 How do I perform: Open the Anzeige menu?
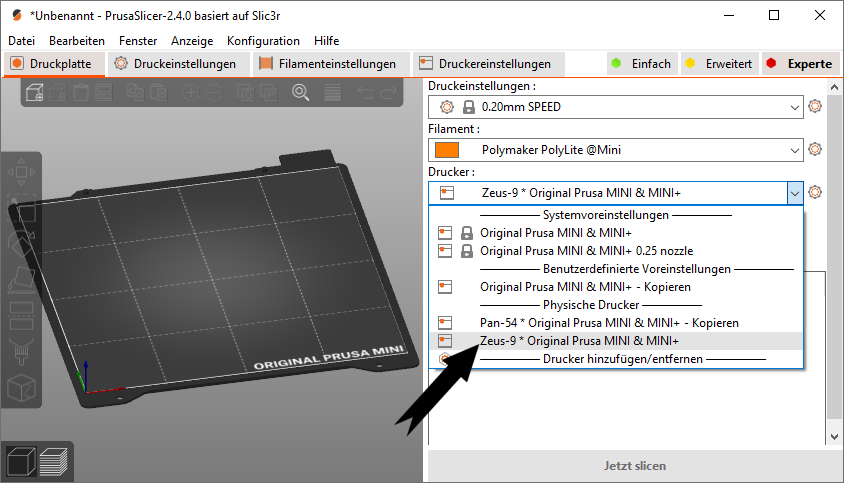192,41
